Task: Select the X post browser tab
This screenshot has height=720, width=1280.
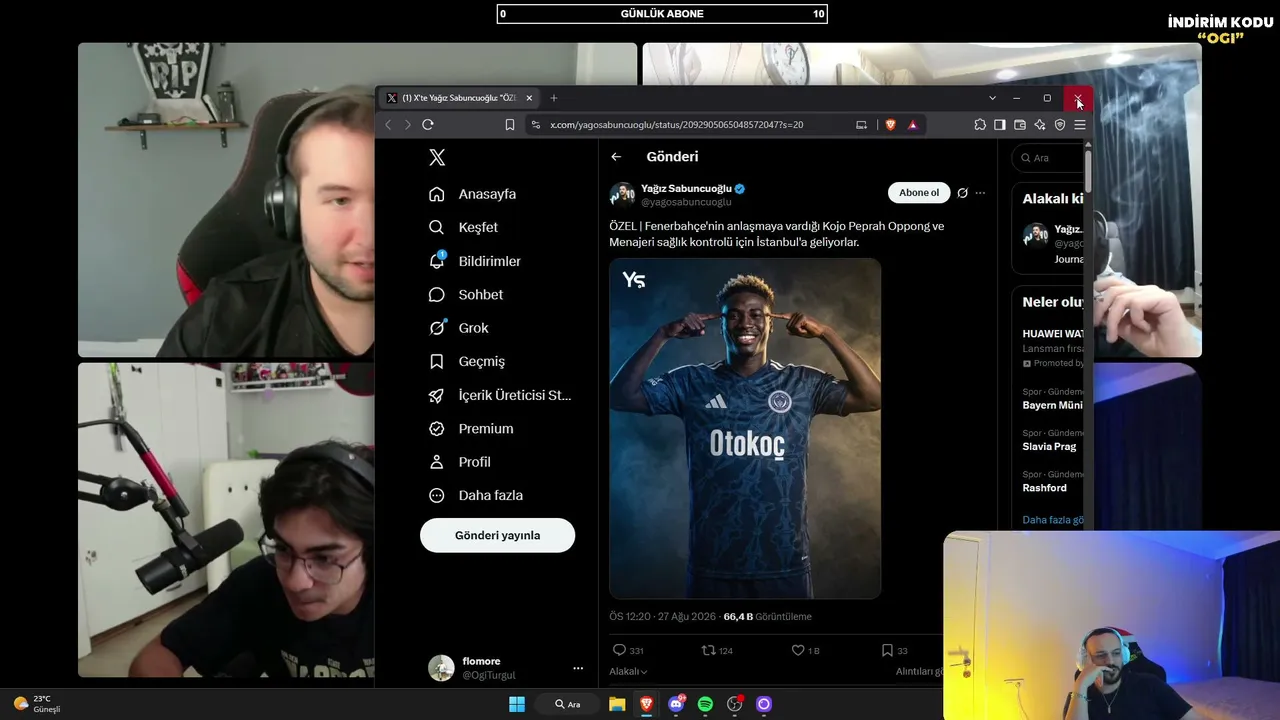Action: pyautogui.click(x=461, y=98)
